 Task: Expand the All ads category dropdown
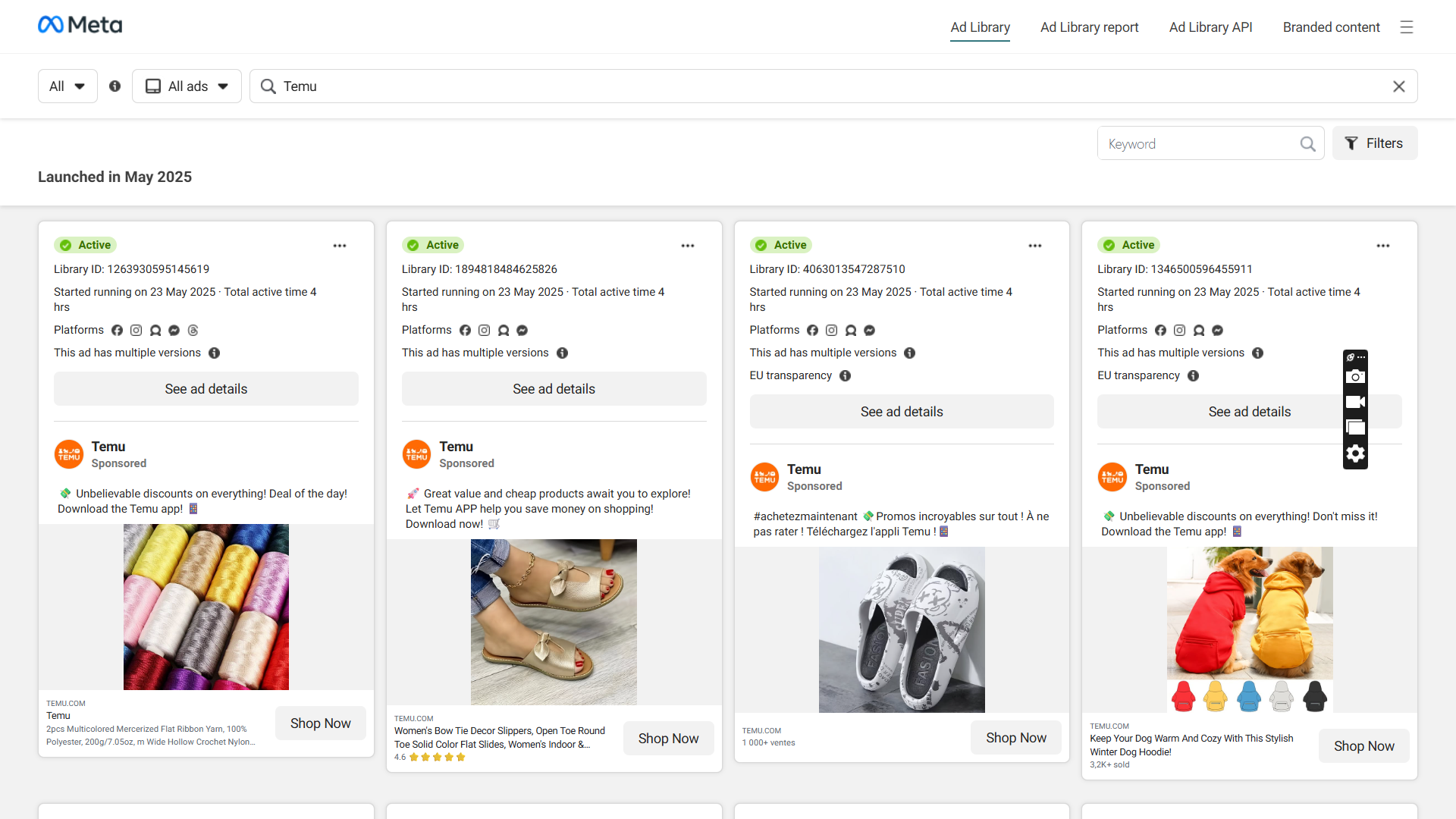[187, 86]
